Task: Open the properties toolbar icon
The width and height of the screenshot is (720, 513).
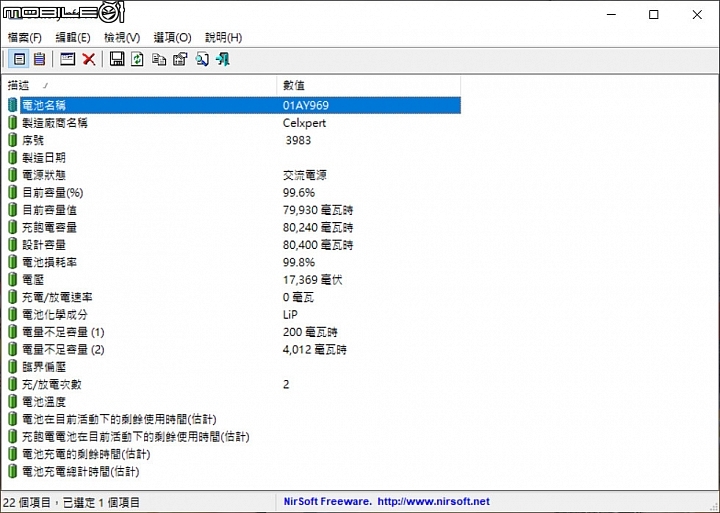Action: pos(180,59)
